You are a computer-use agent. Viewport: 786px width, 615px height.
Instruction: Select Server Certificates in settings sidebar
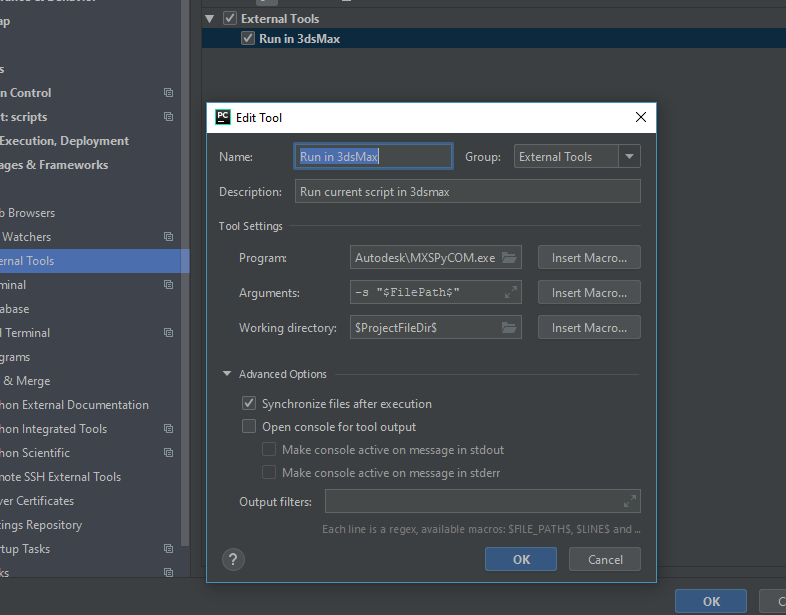click(x=37, y=501)
